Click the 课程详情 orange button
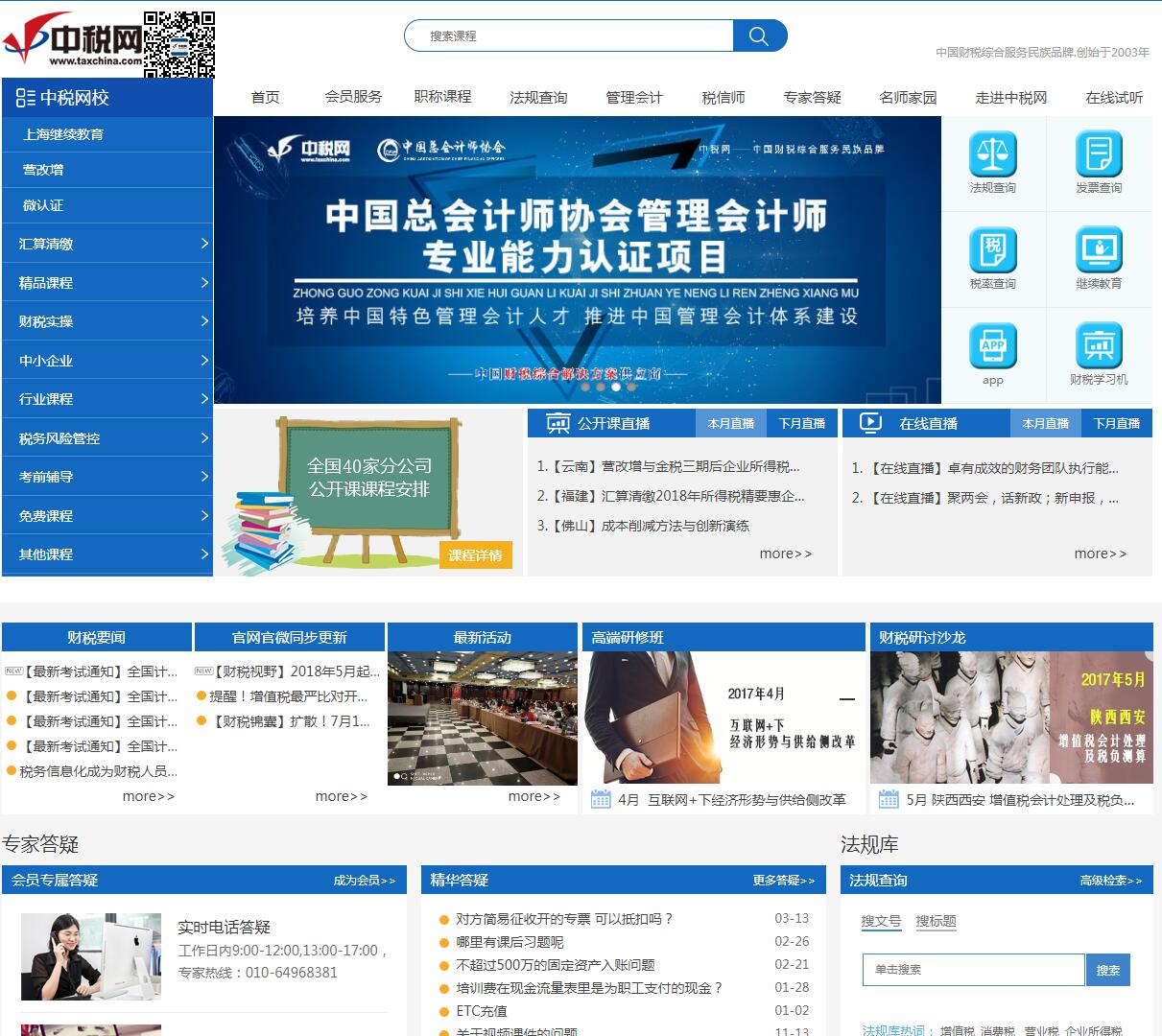The image size is (1162, 1036). 476,555
